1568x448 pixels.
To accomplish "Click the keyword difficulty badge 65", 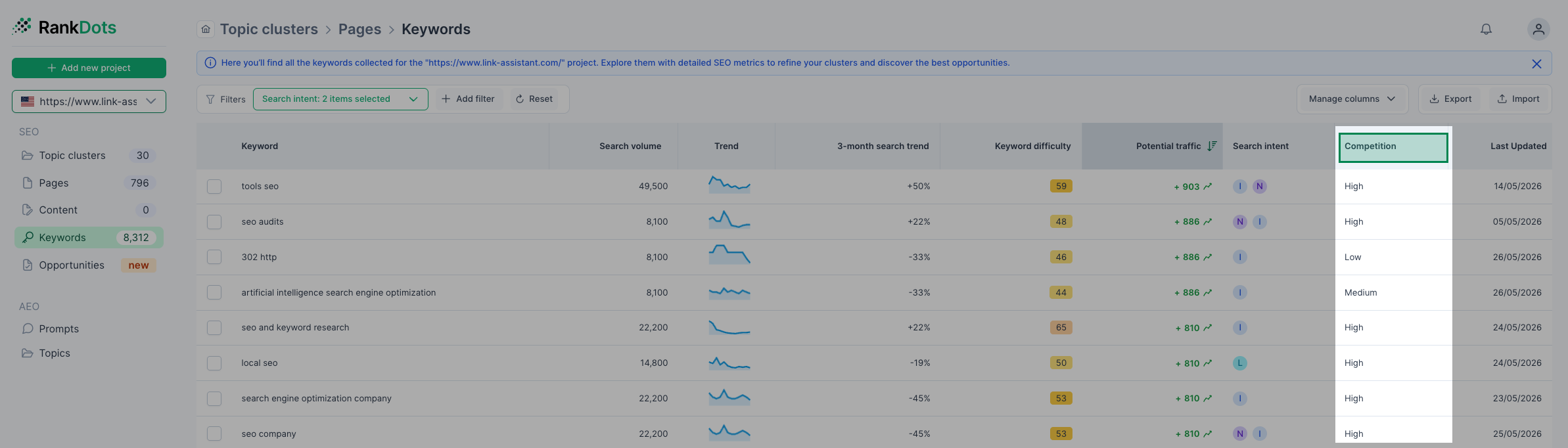I will (1061, 328).
